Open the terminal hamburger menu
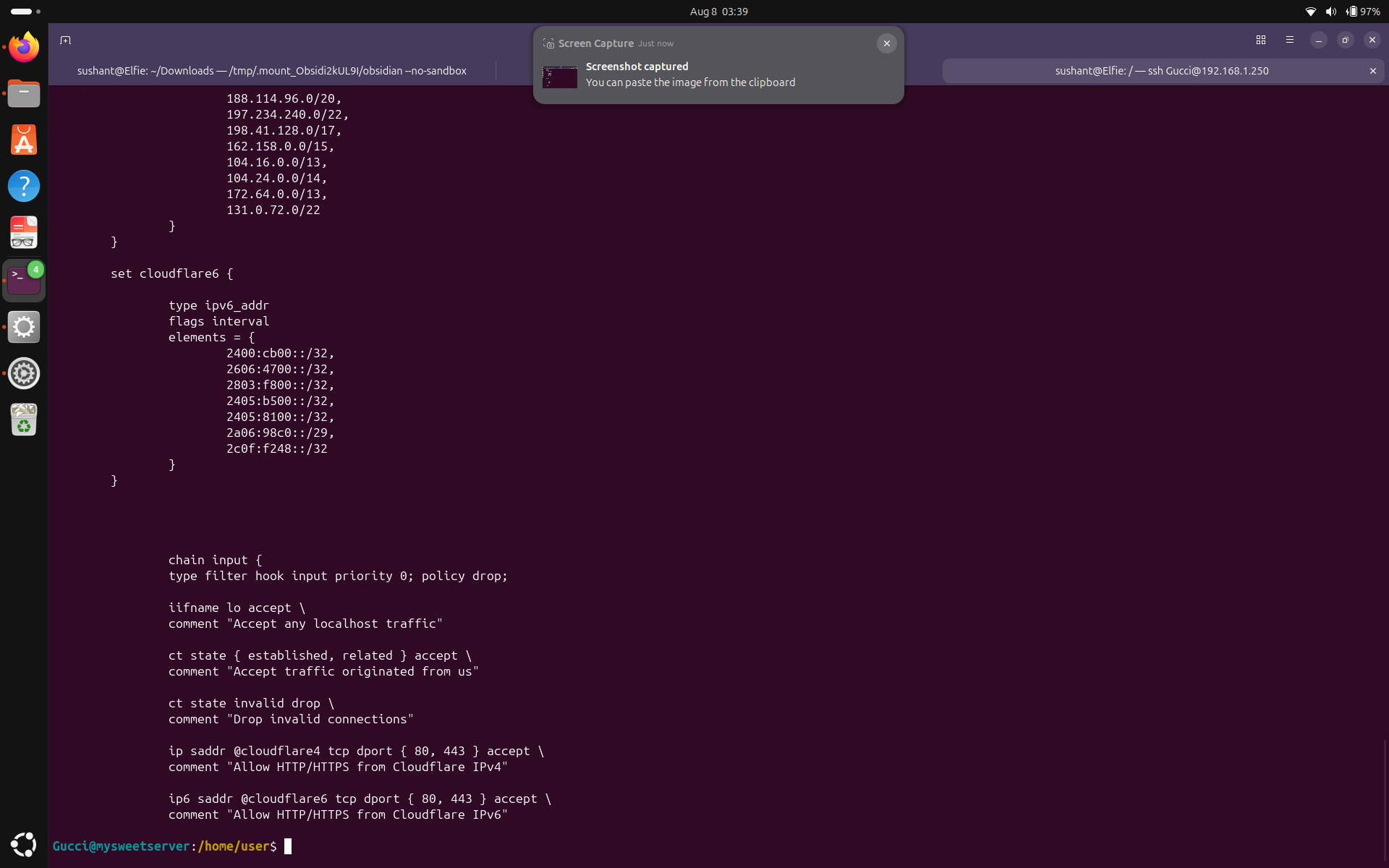Image resolution: width=1389 pixels, height=868 pixels. [1290, 41]
